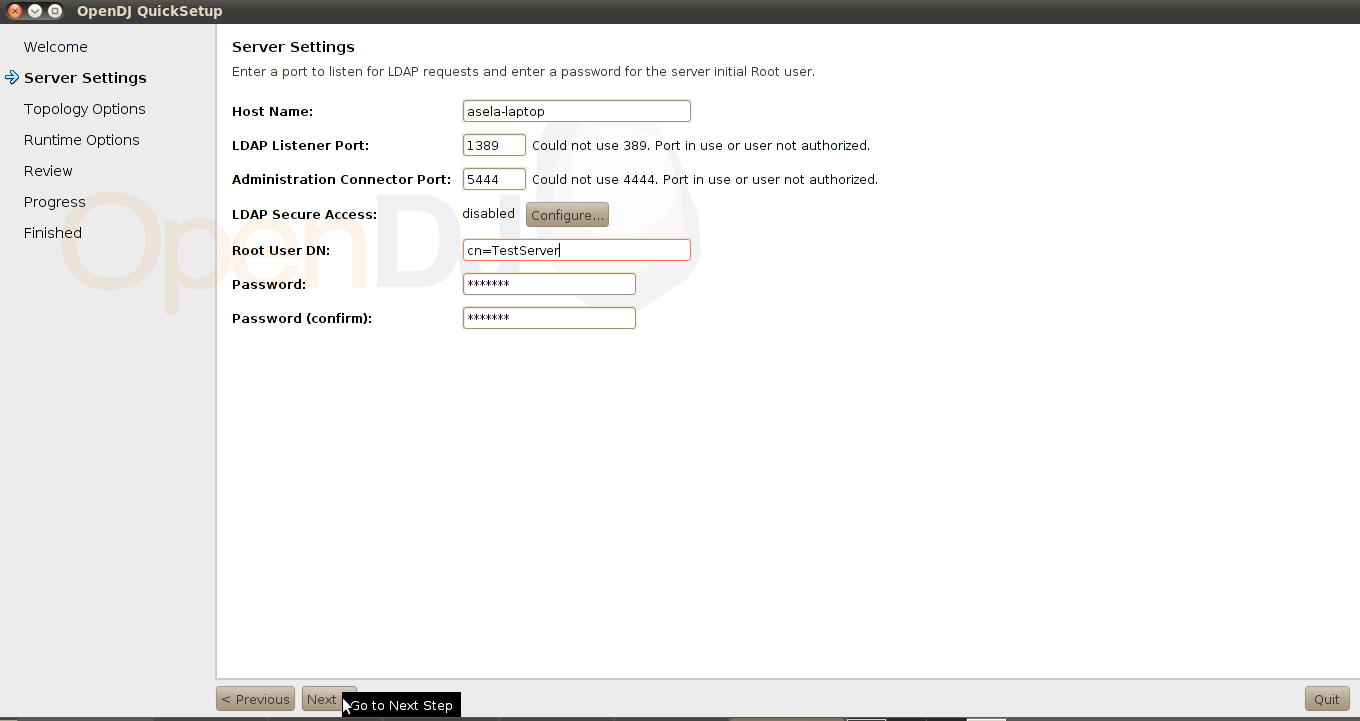This screenshot has width=1360, height=721.
Task: Click the "OpenDJ QuickSetup" window title
Action: click(x=150, y=11)
